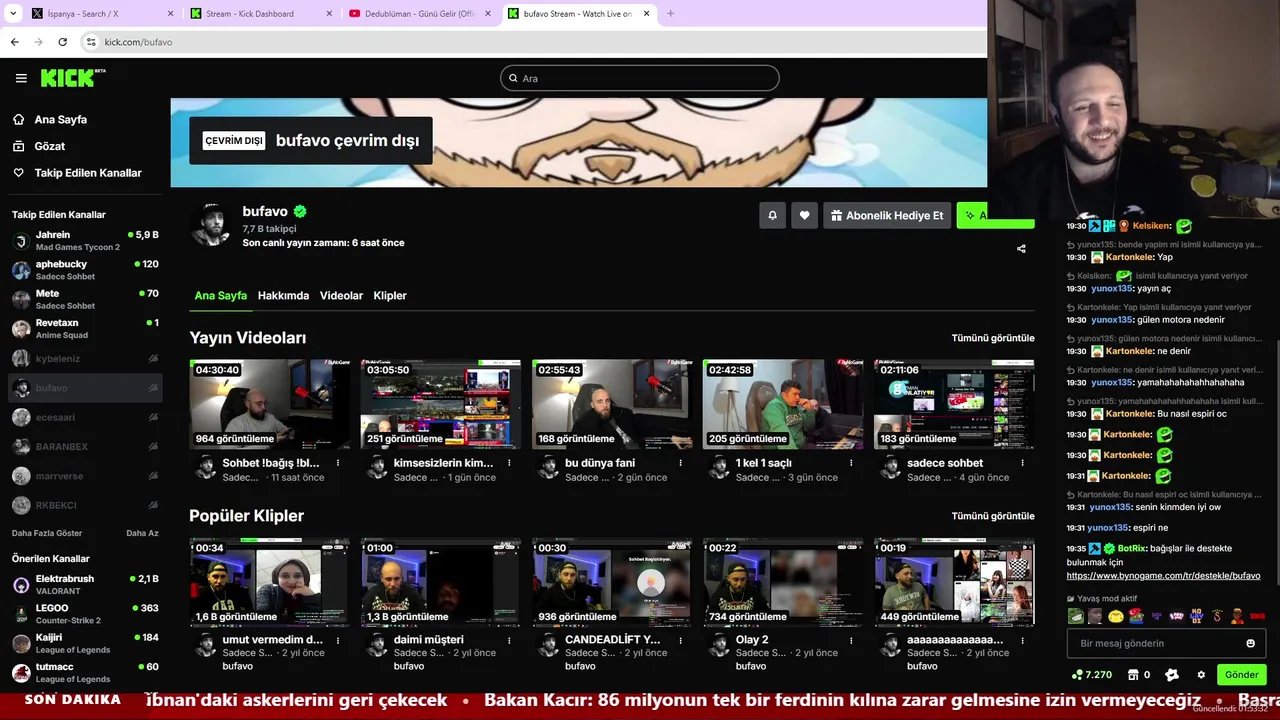1280x720 pixels.
Task: Click Abonelik Hediye Et button
Action: click(x=887, y=215)
